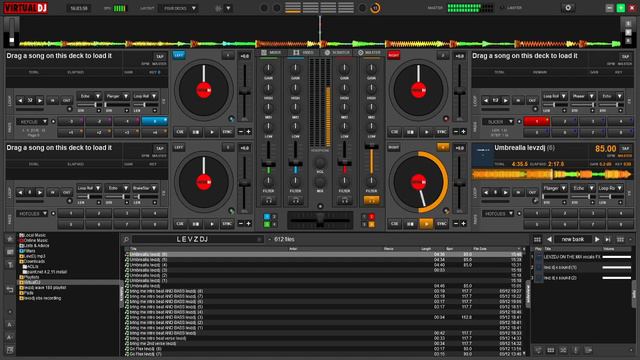
Task: Toggle headphone cue on the blue mixer channel
Action: 295,200
